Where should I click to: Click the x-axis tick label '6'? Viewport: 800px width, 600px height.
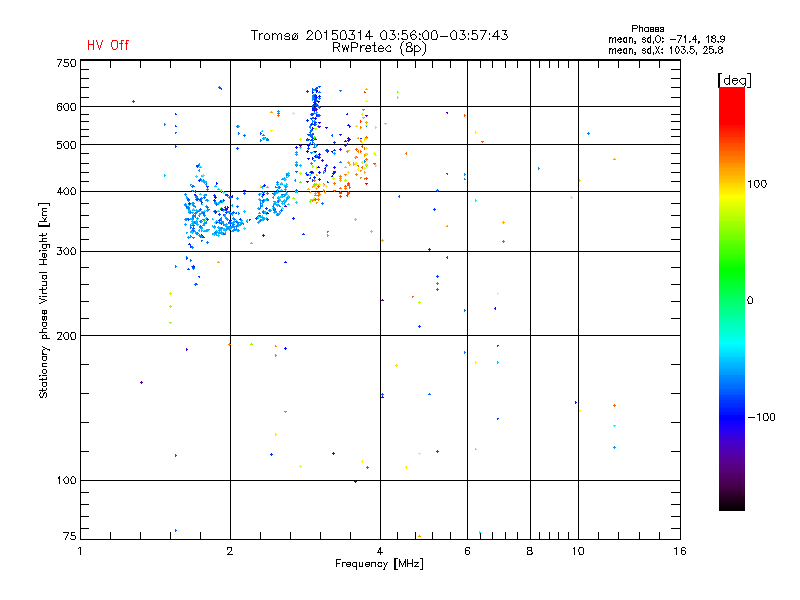(x=467, y=551)
